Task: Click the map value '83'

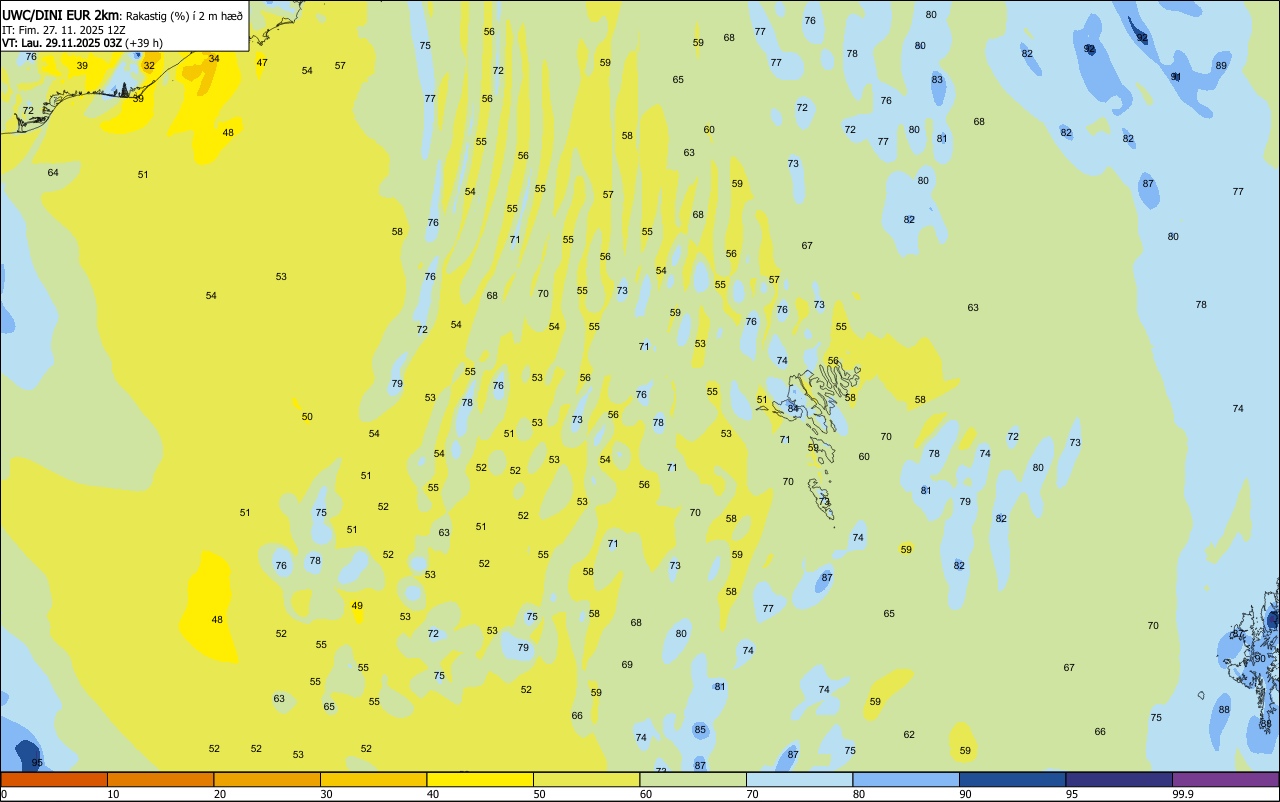Action: (937, 80)
